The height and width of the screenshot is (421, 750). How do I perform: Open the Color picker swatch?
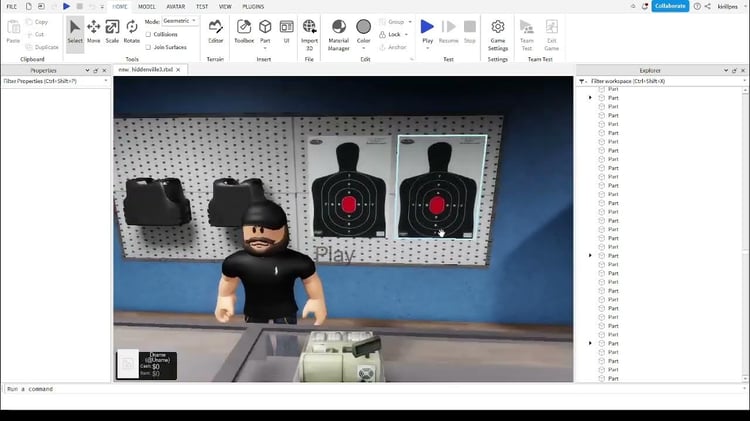[364, 27]
